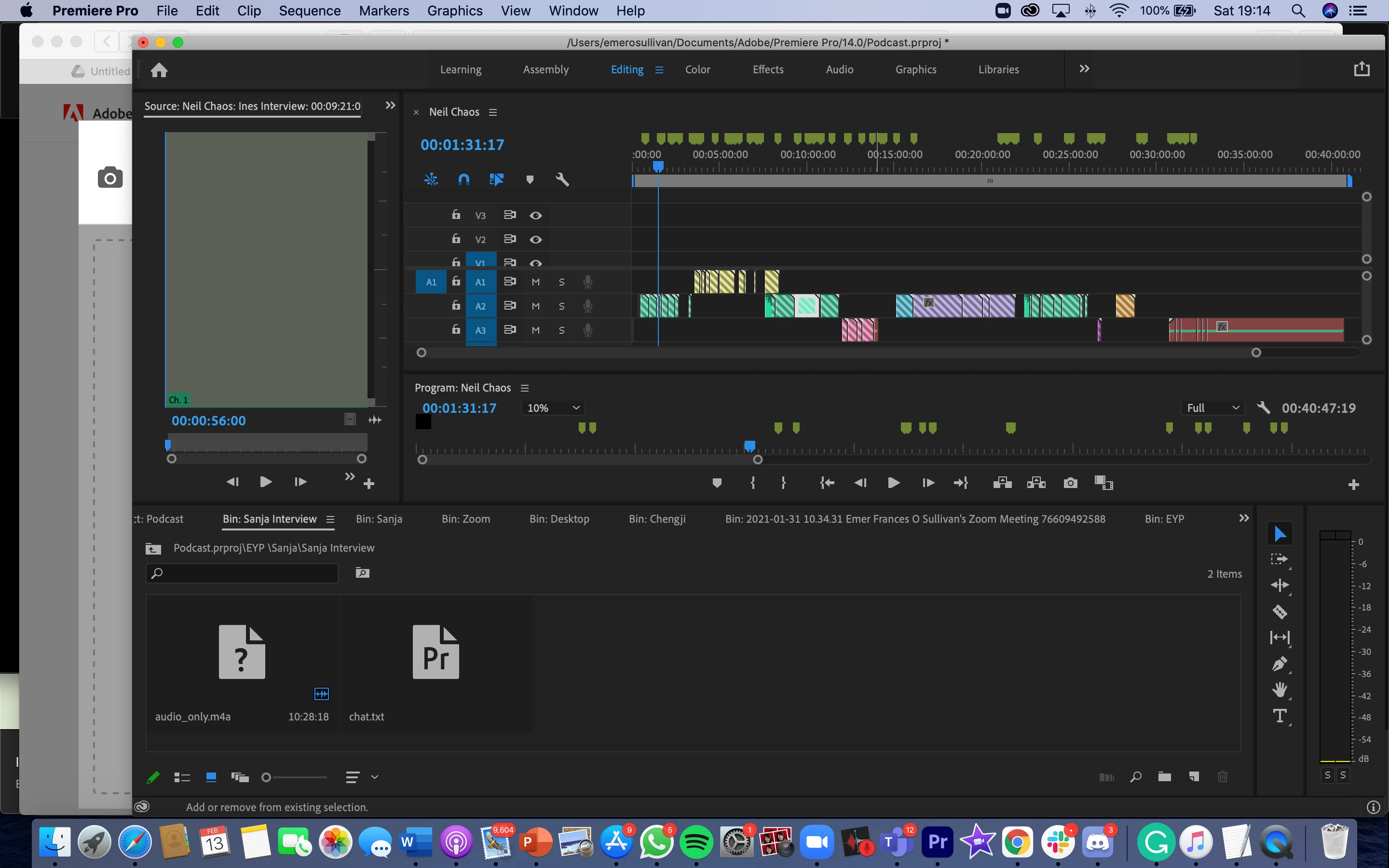
Task: Select the Ripple Edit tool
Action: pos(1280,585)
